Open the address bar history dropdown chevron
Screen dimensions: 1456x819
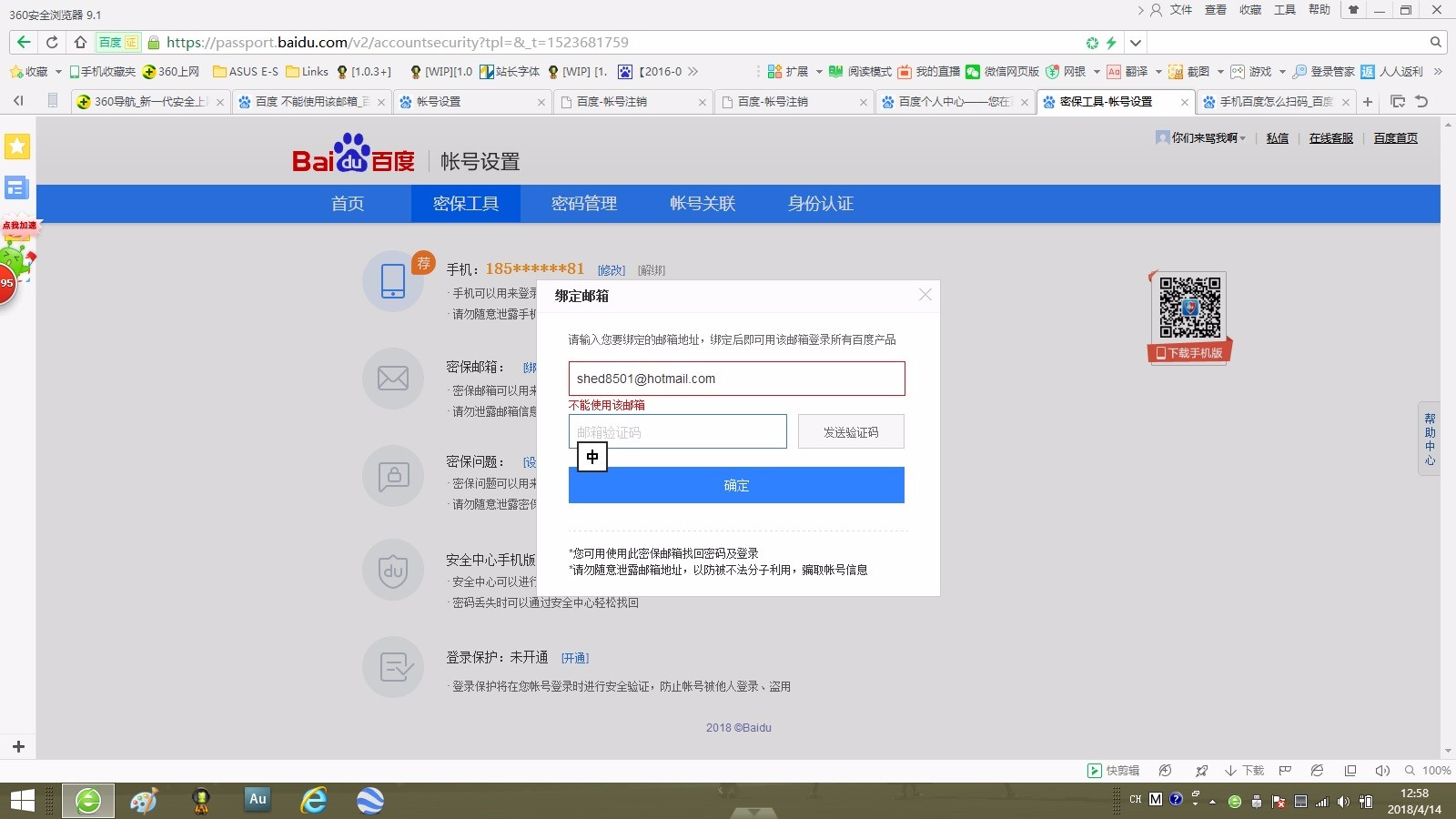pyautogui.click(x=1135, y=42)
